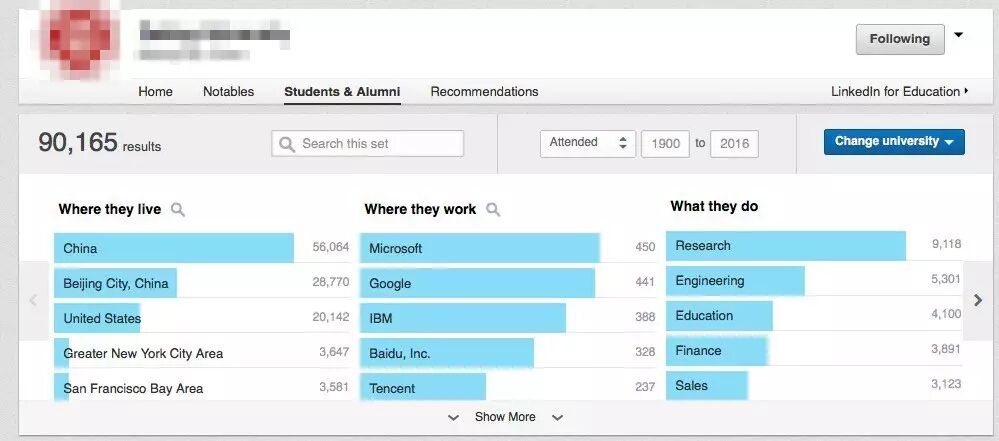Screen dimensions: 999x441
Task: Open the Home tab
Action: (x=155, y=92)
